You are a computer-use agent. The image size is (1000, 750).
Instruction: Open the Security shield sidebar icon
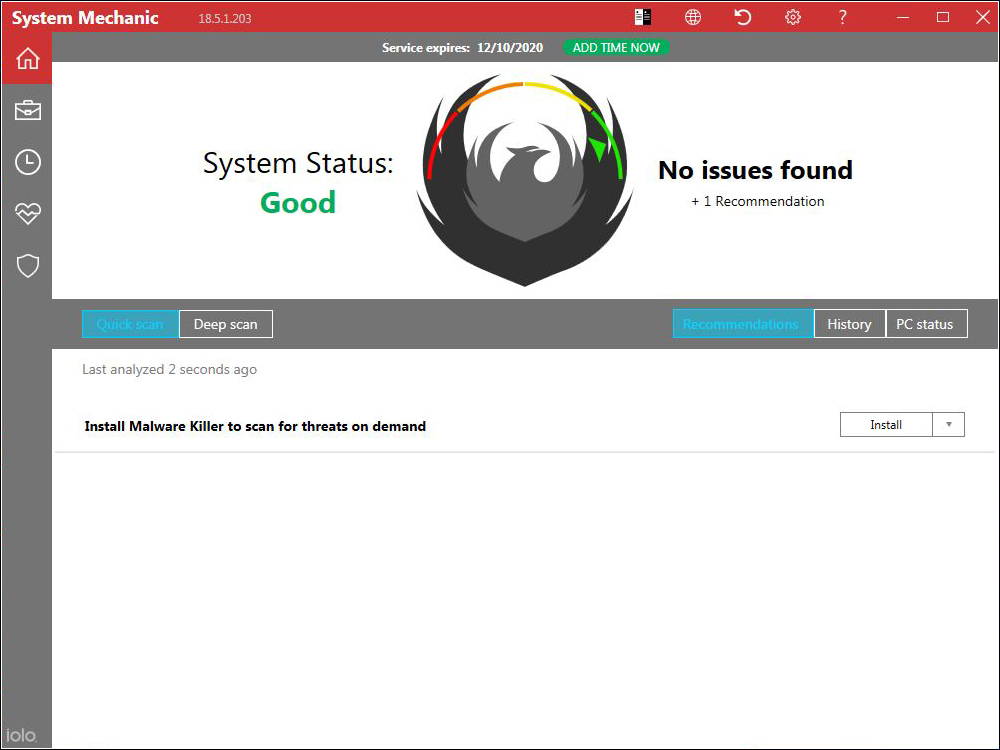pos(27,266)
